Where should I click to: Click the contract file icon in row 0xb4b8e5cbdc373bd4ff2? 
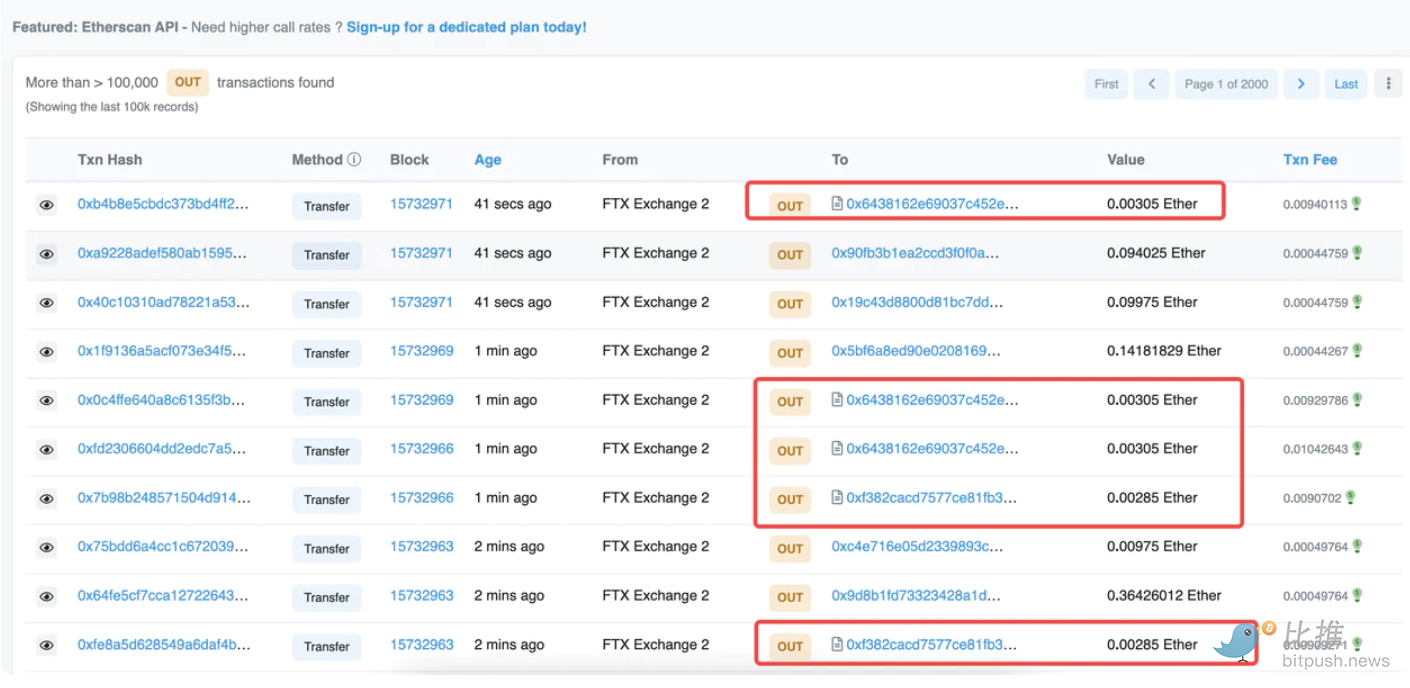(837, 204)
